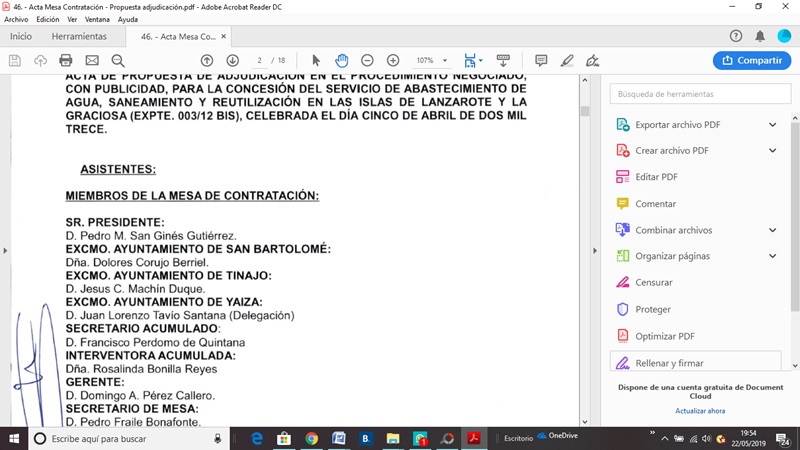Select the hand pan tool
This screenshot has height=450, width=800.
pyautogui.click(x=341, y=61)
